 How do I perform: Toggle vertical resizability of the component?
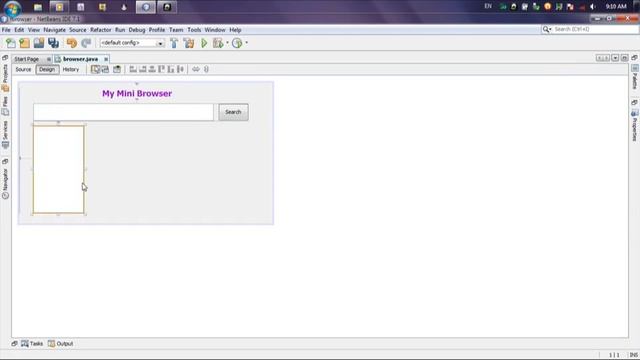click(x=206, y=69)
